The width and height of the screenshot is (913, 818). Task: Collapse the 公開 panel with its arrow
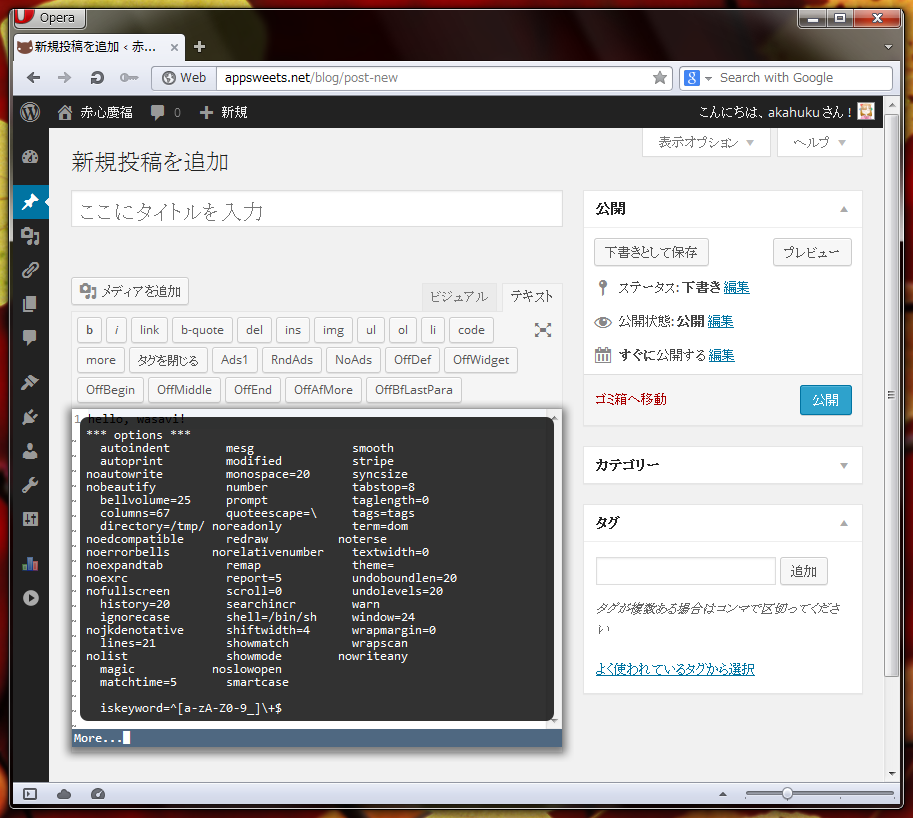pyautogui.click(x=844, y=209)
